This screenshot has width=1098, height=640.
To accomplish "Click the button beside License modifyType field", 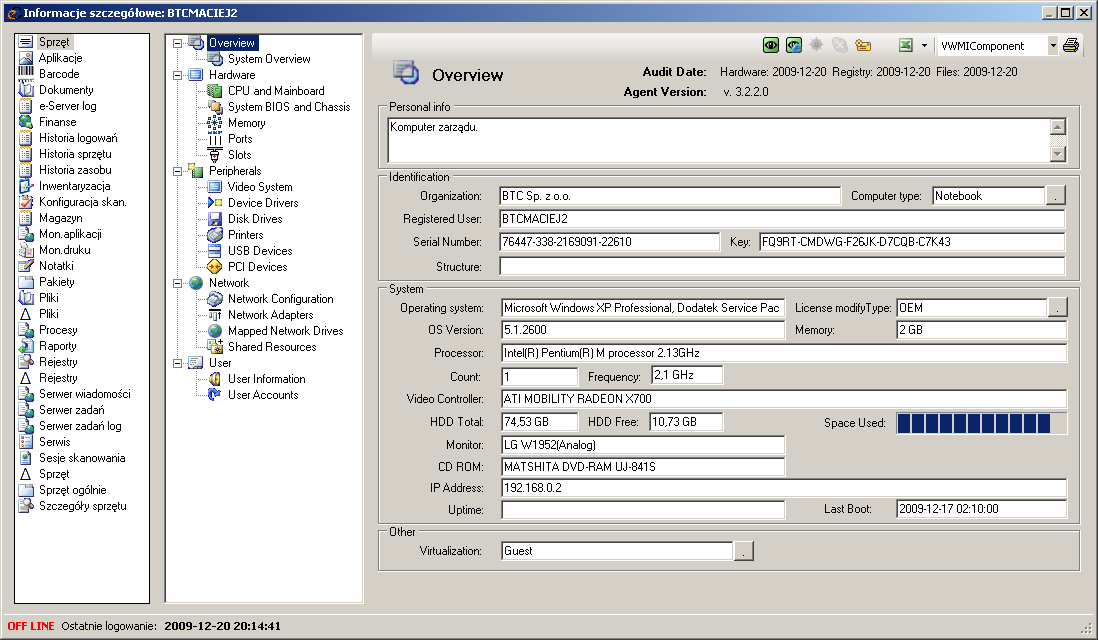I will coord(1057,307).
